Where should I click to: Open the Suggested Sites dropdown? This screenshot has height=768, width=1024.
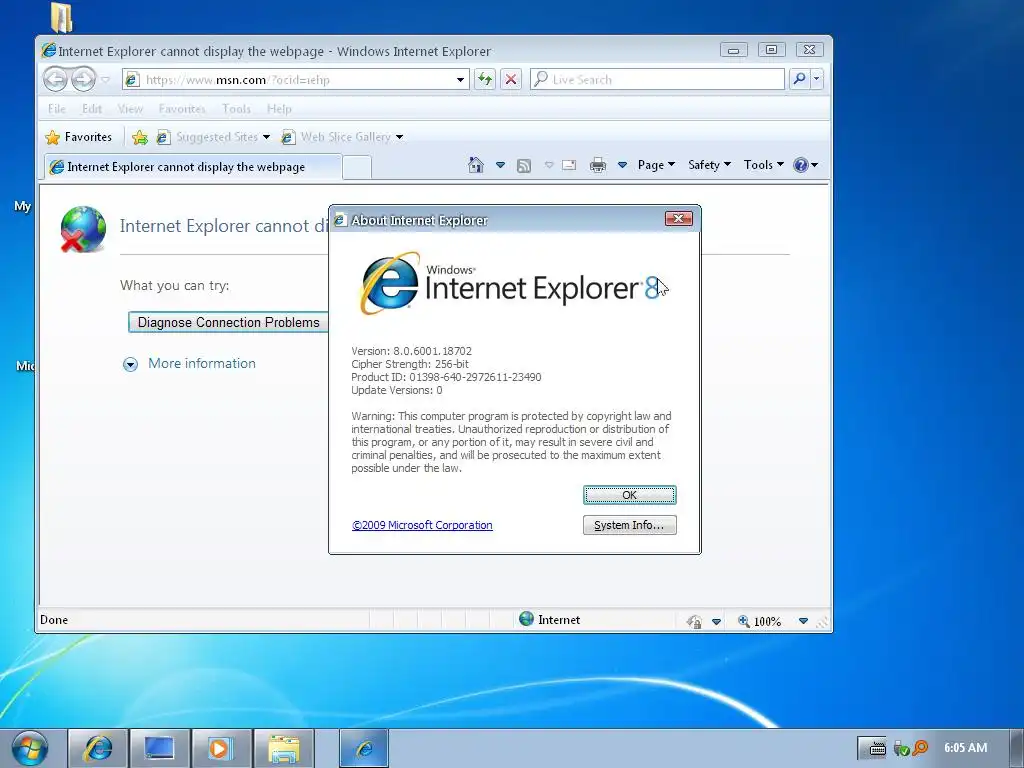tap(214, 137)
